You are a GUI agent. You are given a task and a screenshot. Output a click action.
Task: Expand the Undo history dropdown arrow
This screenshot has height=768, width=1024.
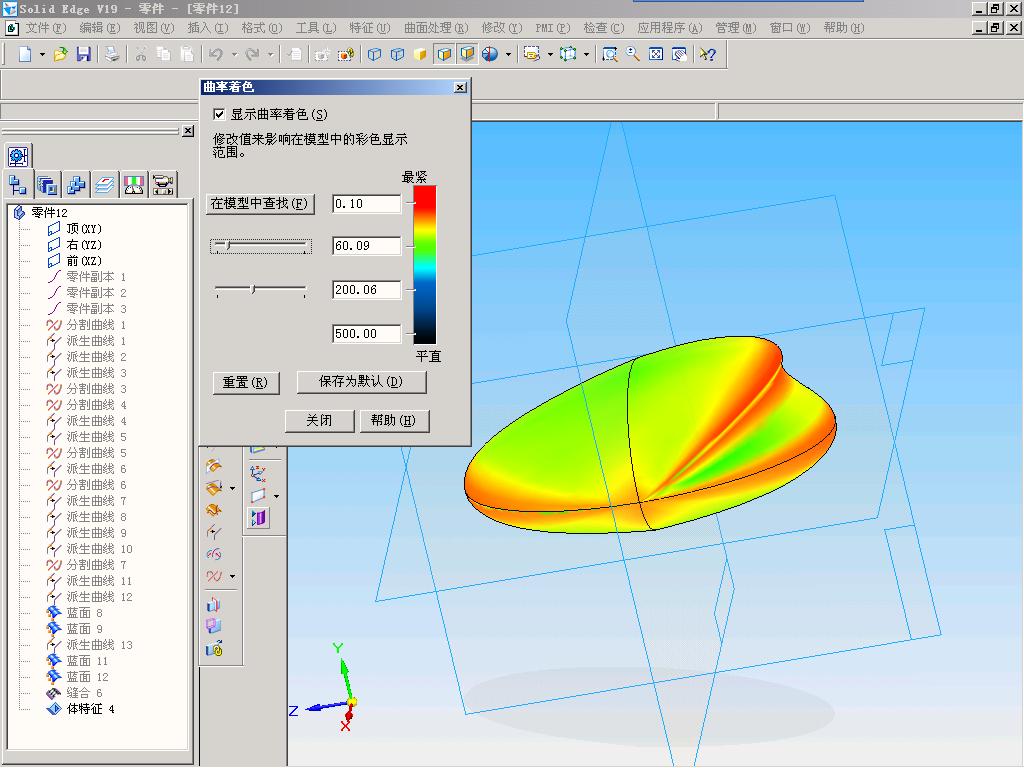(234, 55)
